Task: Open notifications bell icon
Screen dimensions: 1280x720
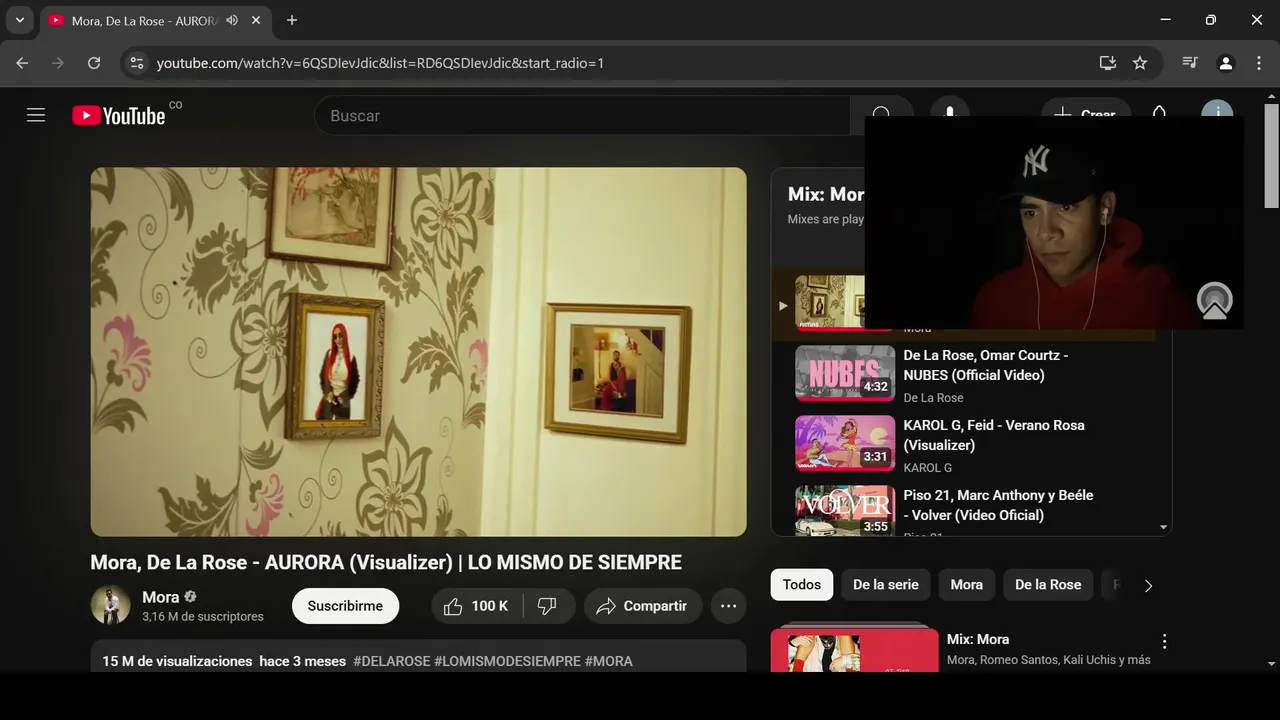Action: [x=1159, y=114]
